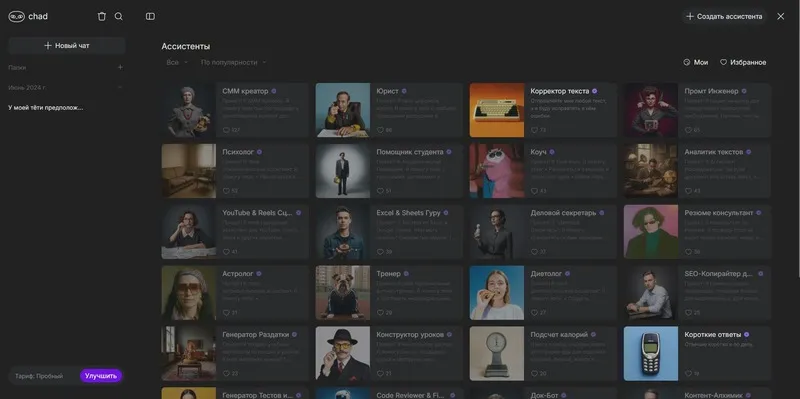Open the Все filter dropdown
800x399 pixels.
coord(177,62)
